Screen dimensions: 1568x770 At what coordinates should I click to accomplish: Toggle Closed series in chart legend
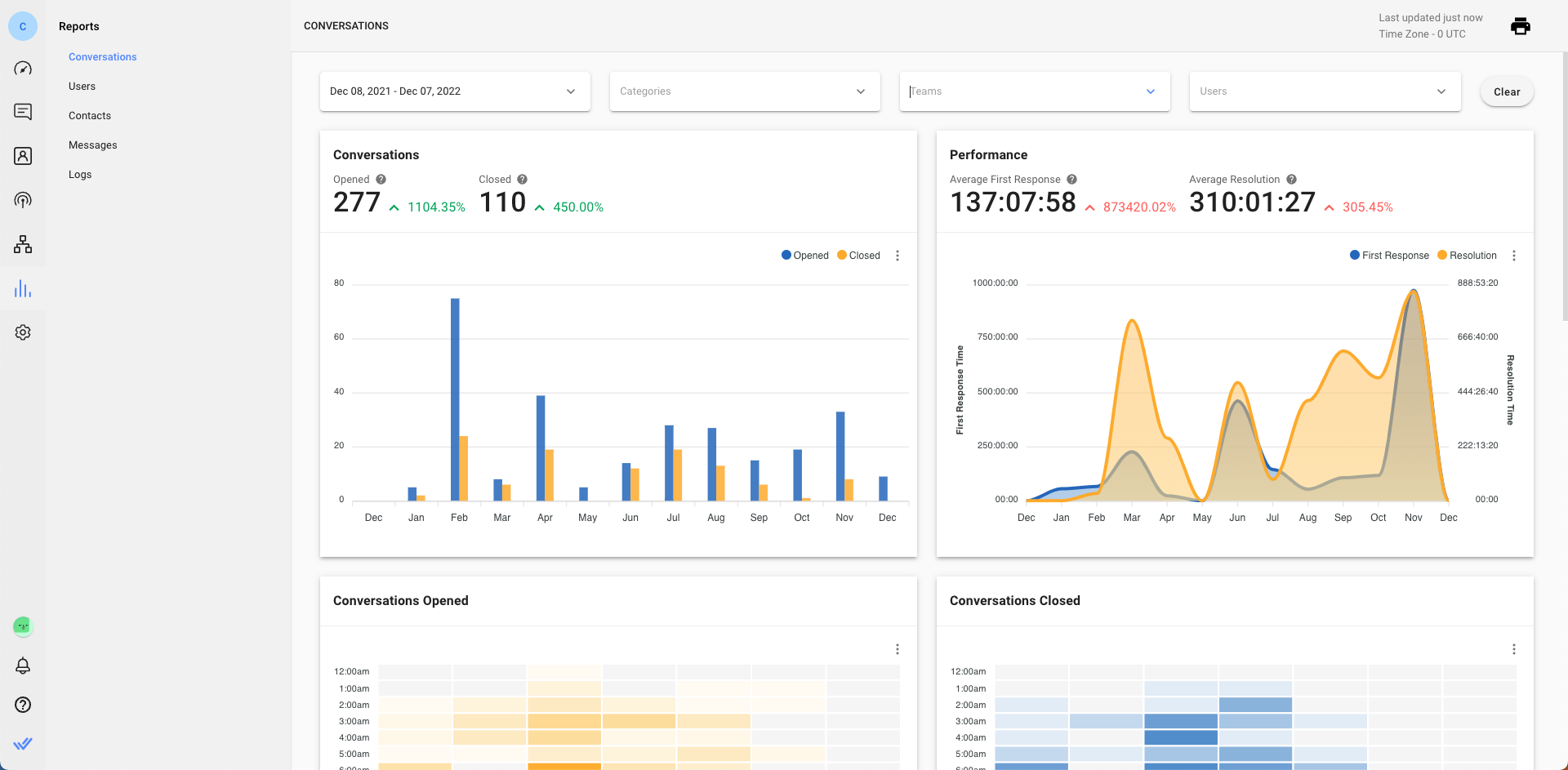point(859,256)
